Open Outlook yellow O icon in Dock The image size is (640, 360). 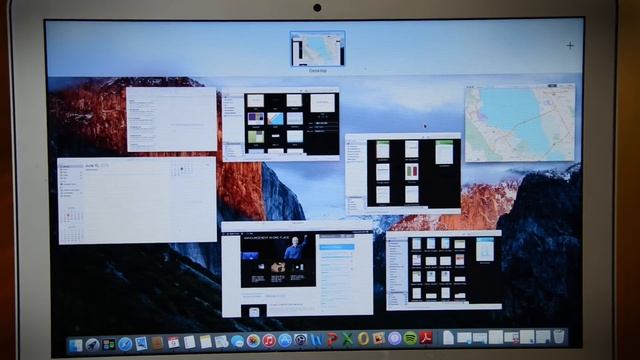tap(363, 339)
